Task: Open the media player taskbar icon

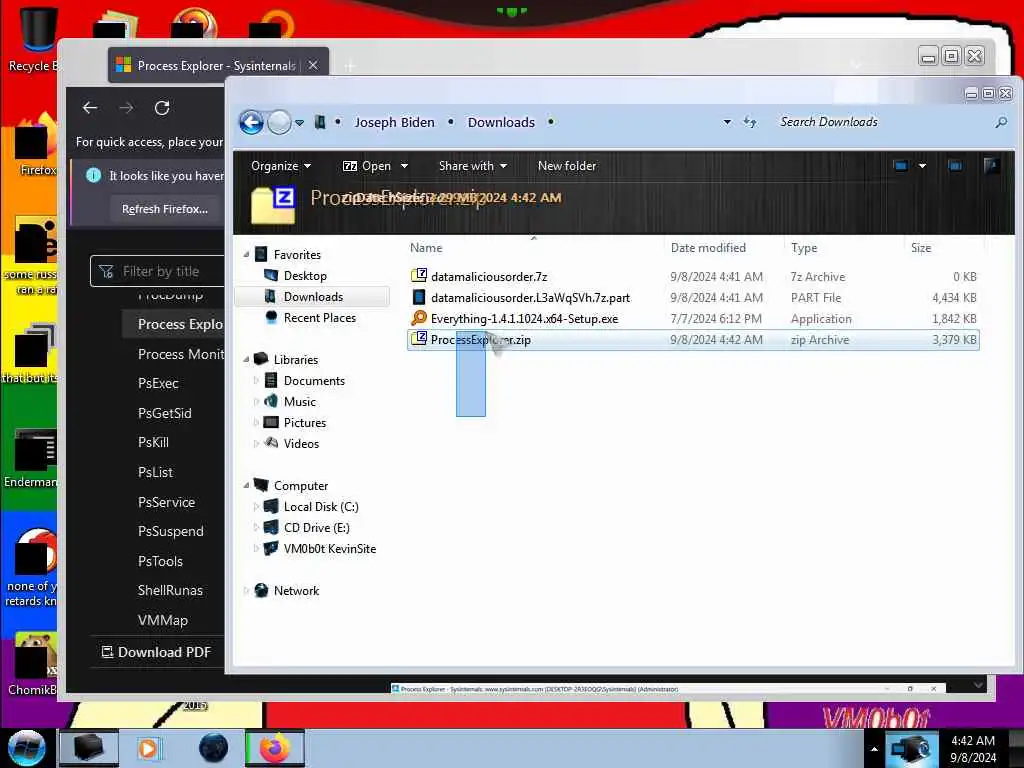Action: pyautogui.click(x=148, y=748)
